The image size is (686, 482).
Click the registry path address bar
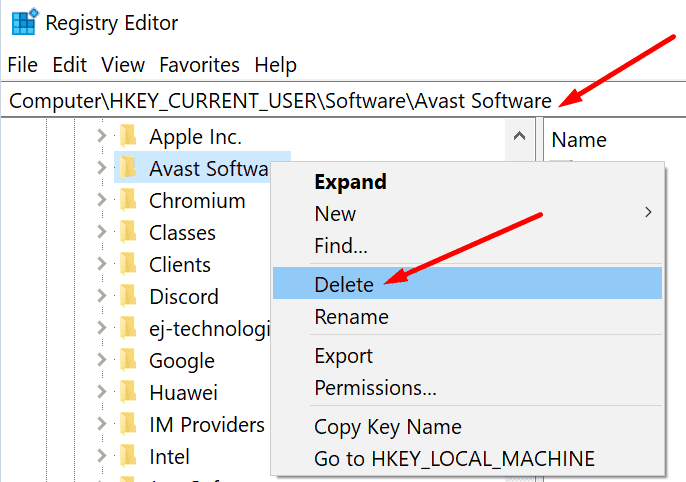click(343, 101)
